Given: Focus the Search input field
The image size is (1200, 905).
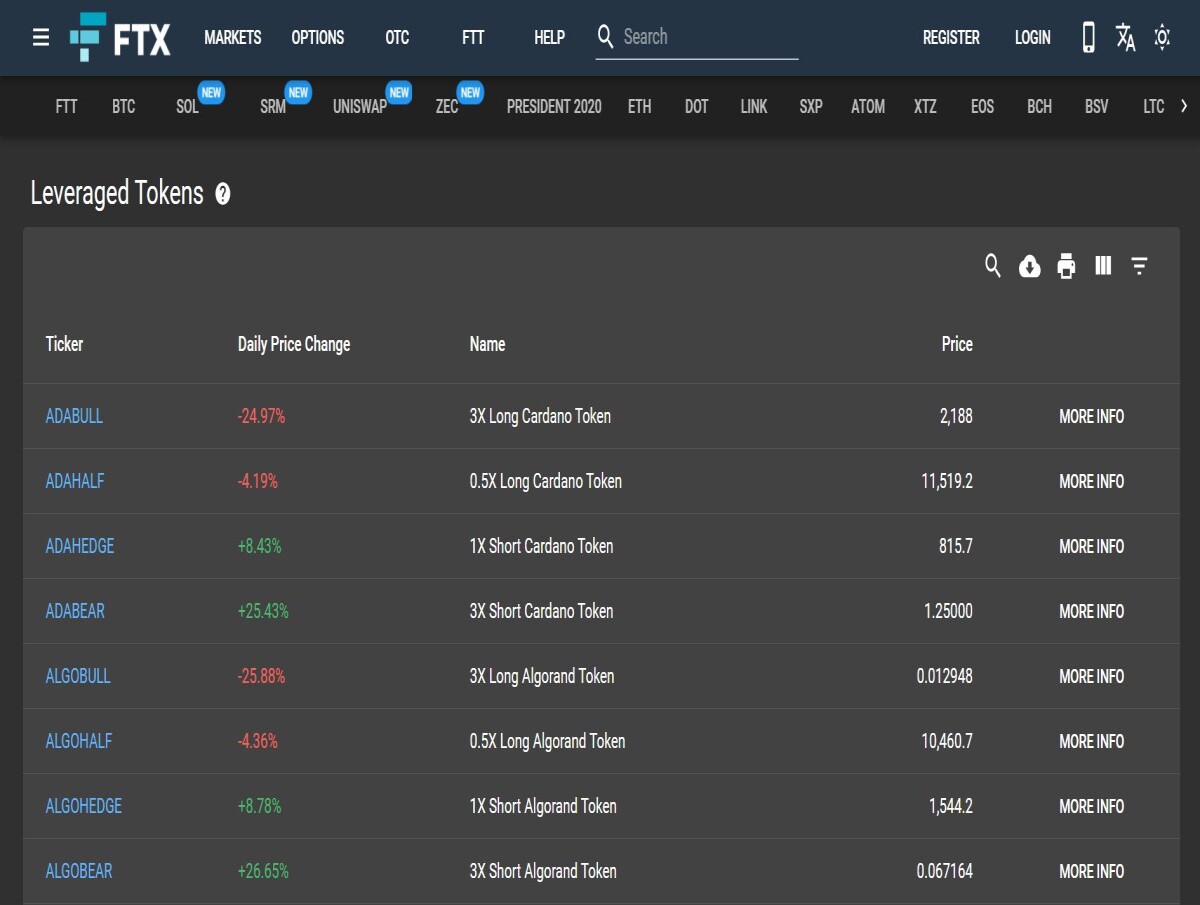Looking at the screenshot, I should point(710,37).
